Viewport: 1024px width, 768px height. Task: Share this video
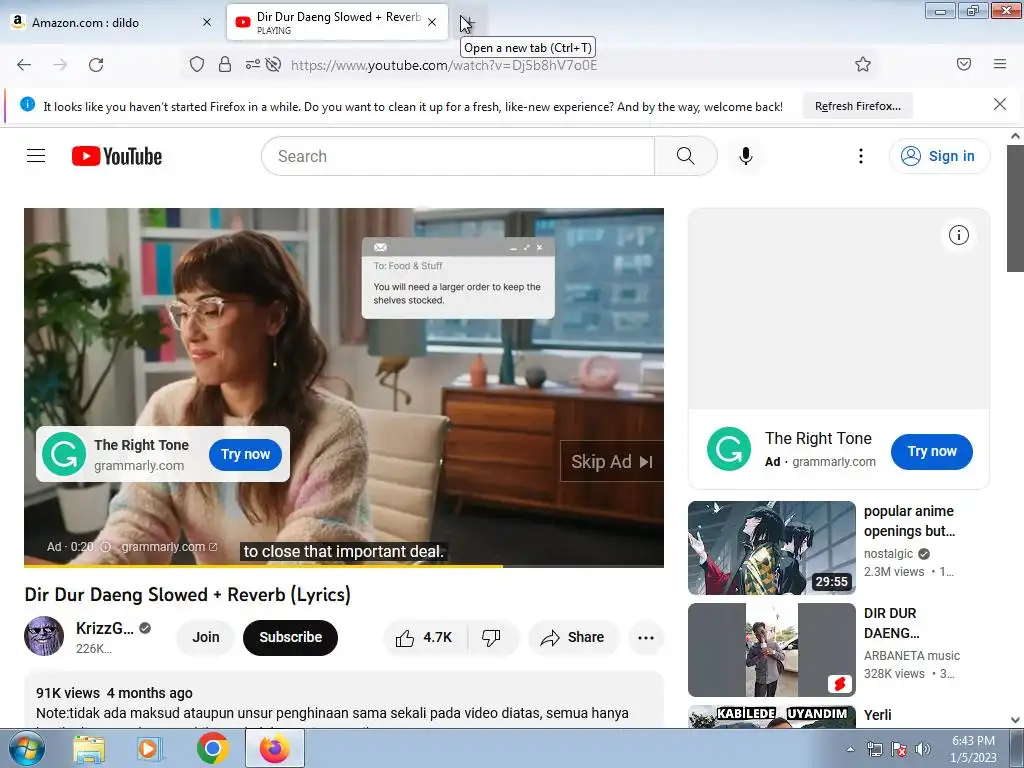tap(572, 637)
